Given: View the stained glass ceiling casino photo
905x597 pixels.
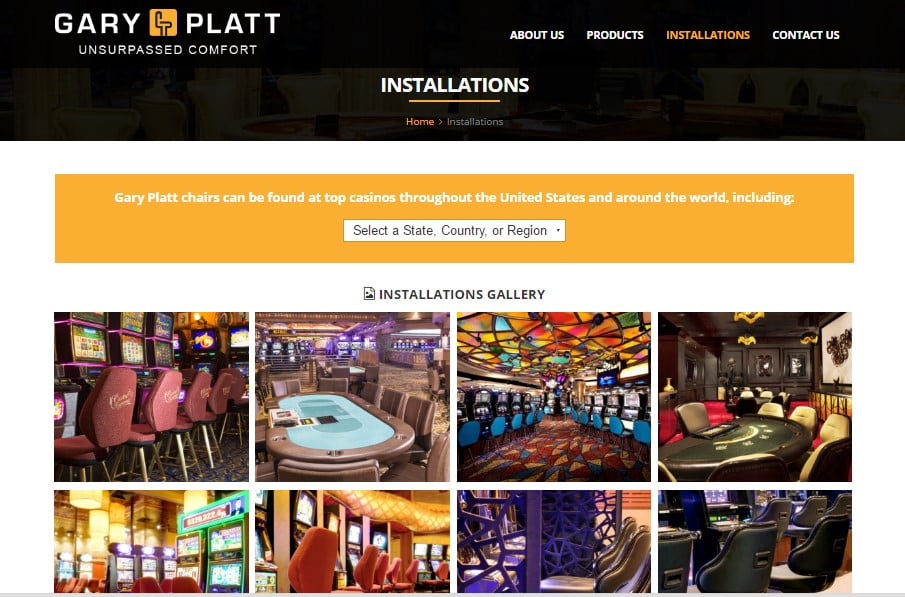Looking at the screenshot, I should 554,397.
